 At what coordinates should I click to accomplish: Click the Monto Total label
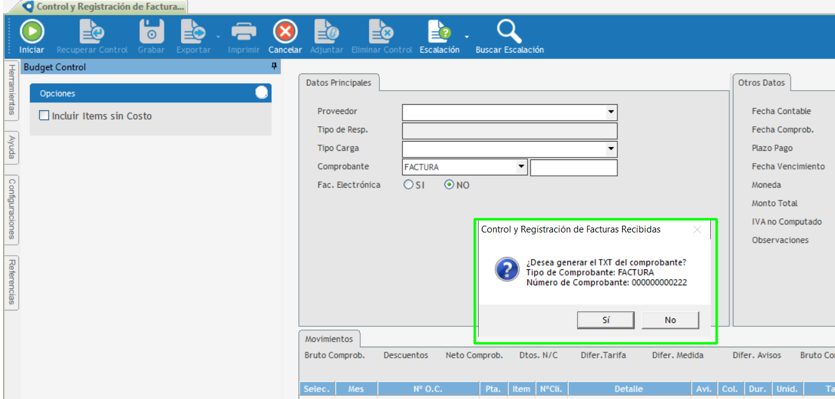tap(774, 203)
